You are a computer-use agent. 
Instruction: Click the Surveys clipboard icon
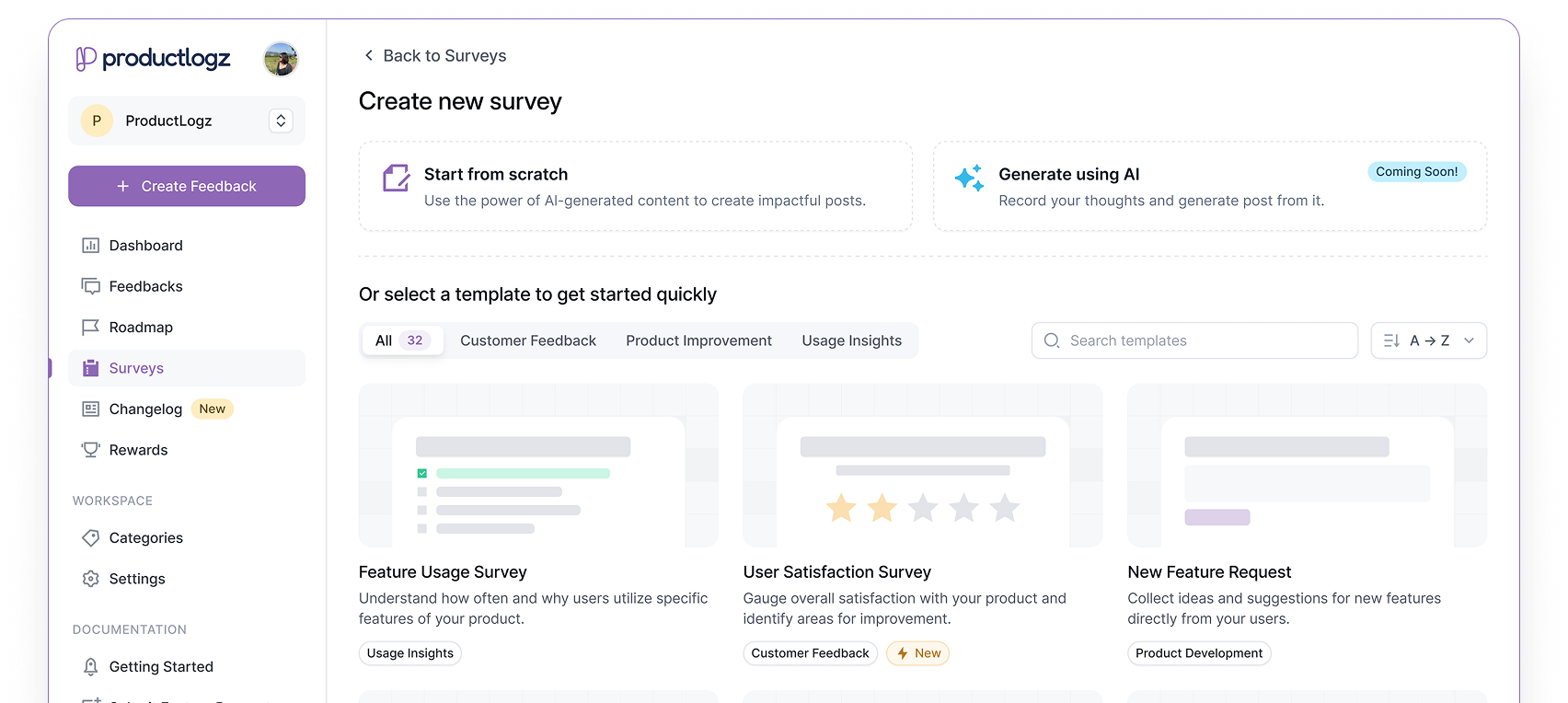point(90,368)
